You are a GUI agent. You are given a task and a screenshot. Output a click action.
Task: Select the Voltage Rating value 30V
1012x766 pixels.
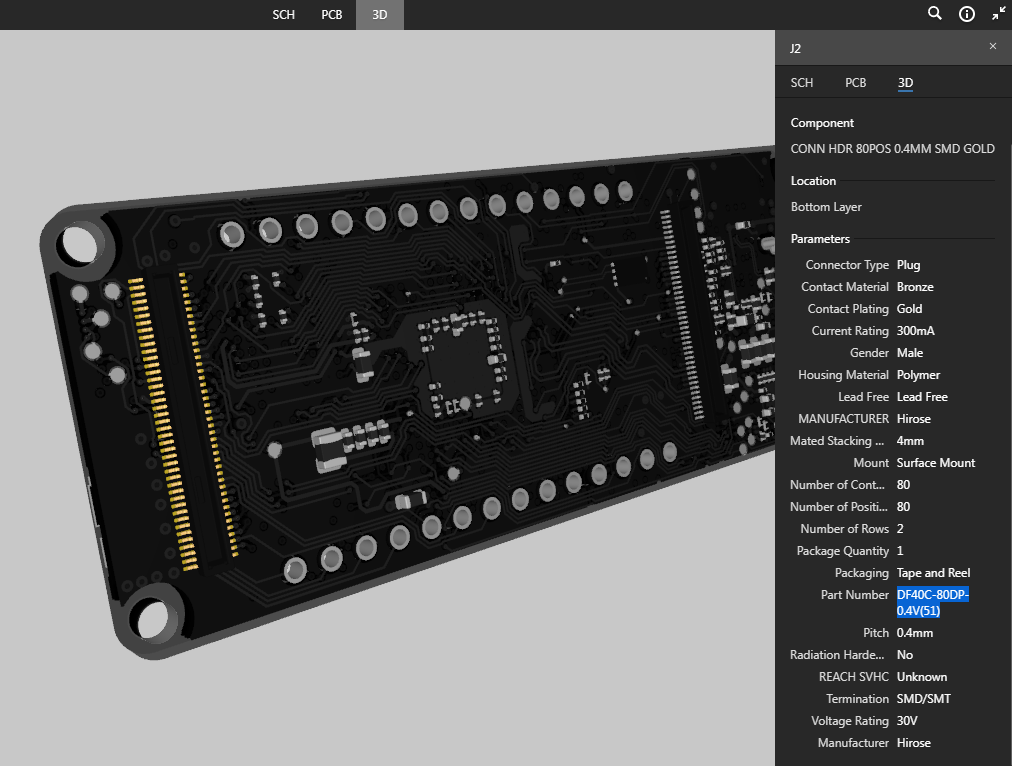point(907,720)
